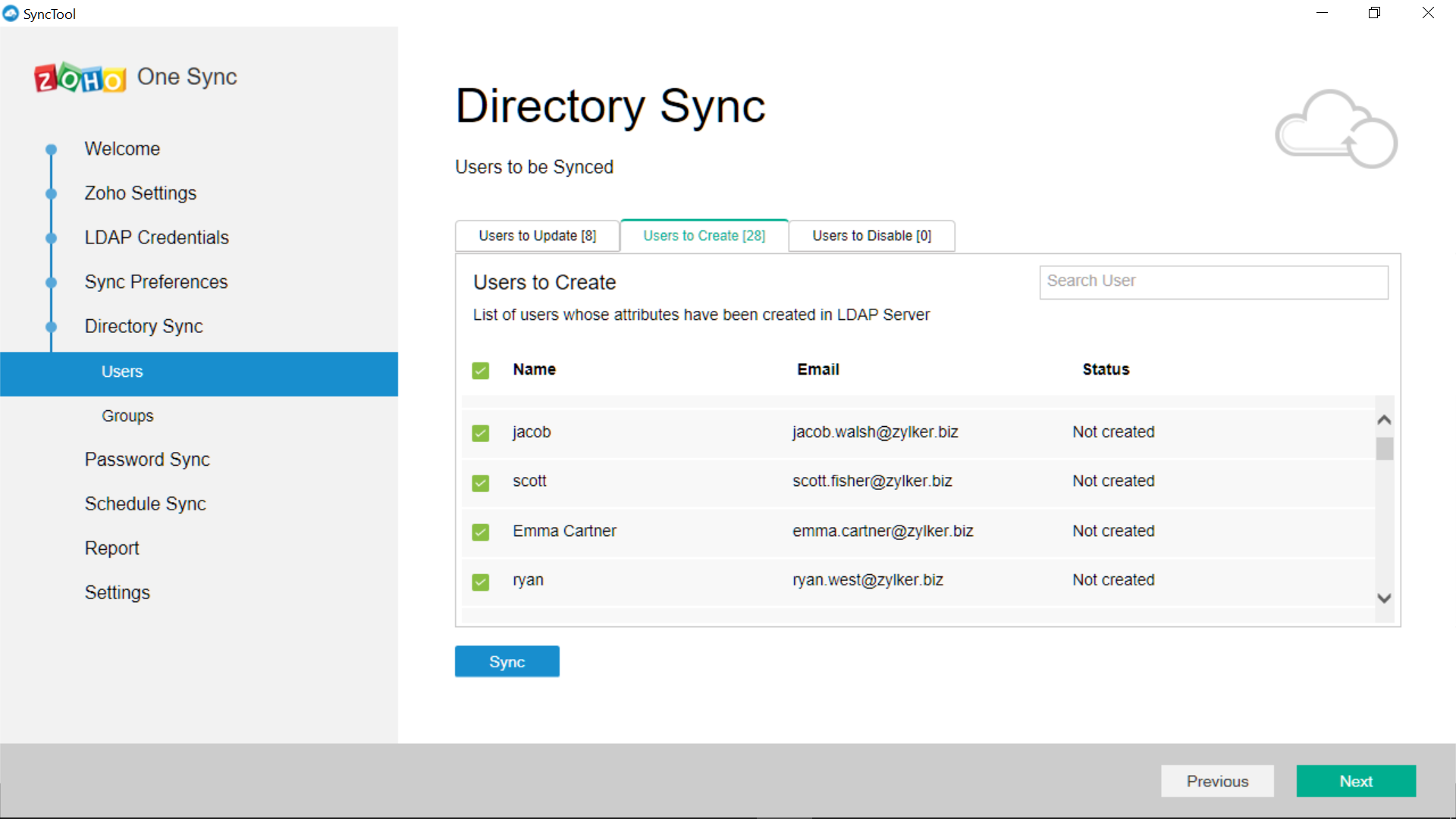This screenshot has height=819, width=1456.
Task: Uncheck the checkbox next to scott
Action: point(481,483)
